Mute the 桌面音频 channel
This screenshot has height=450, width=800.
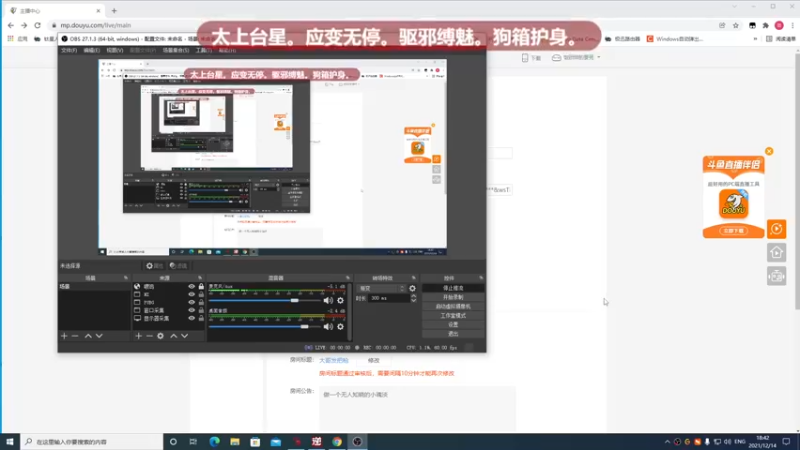tap(328, 327)
